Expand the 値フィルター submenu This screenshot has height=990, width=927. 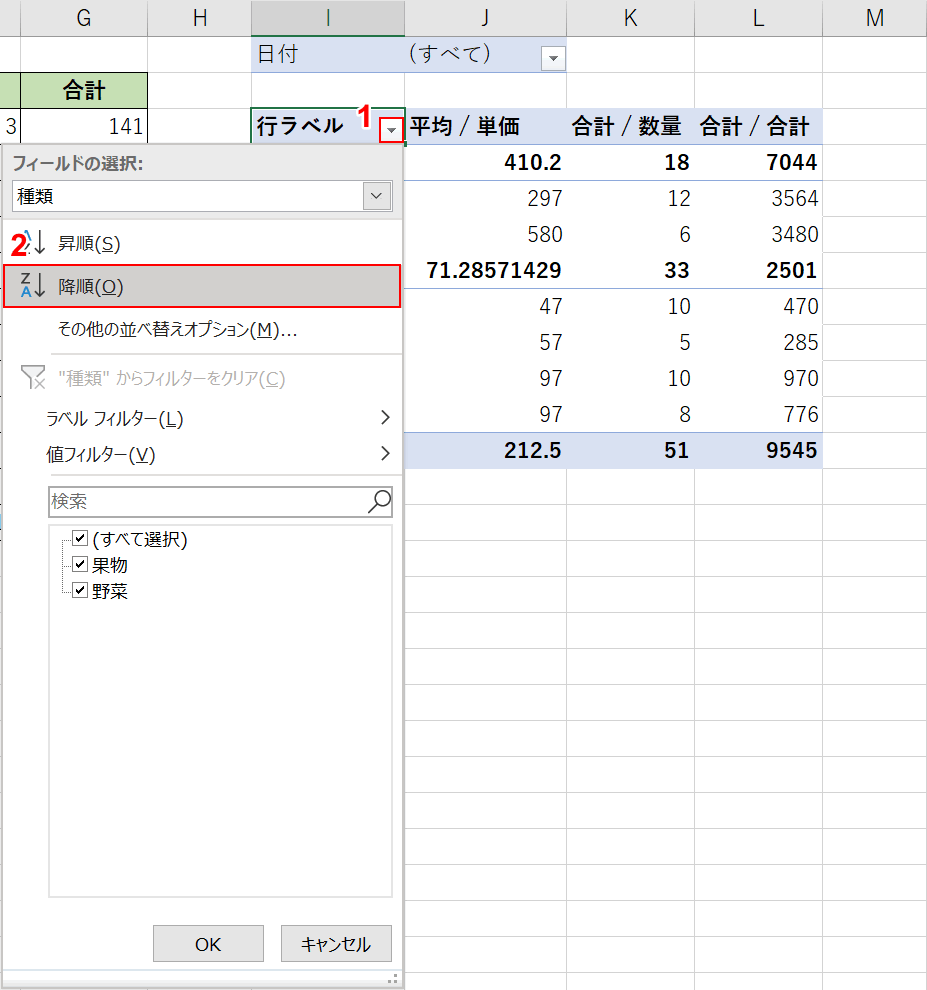[x=384, y=454]
